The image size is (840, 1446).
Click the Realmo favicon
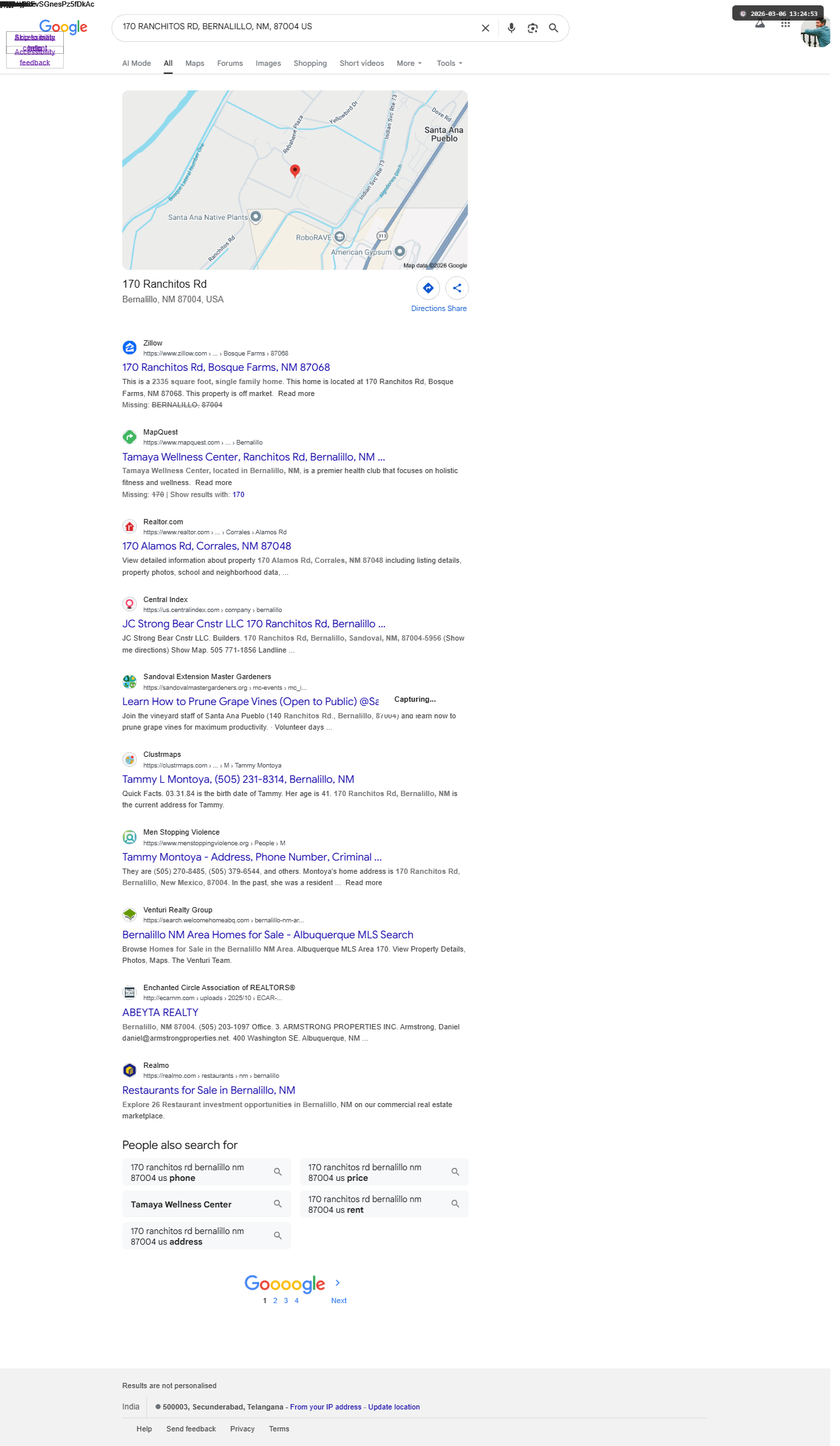pyautogui.click(x=130, y=1070)
